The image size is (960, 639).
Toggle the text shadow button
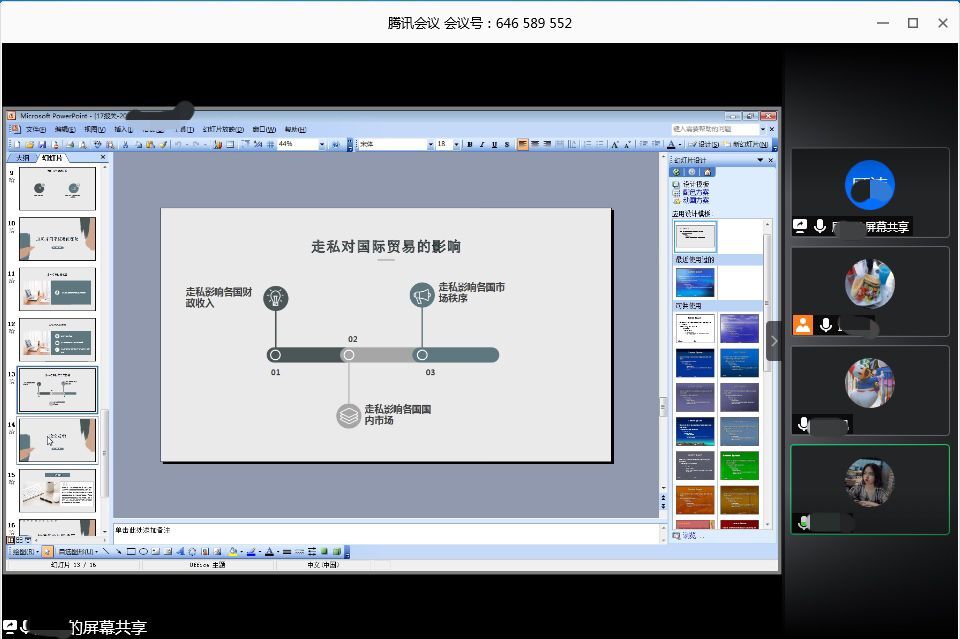click(x=506, y=144)
